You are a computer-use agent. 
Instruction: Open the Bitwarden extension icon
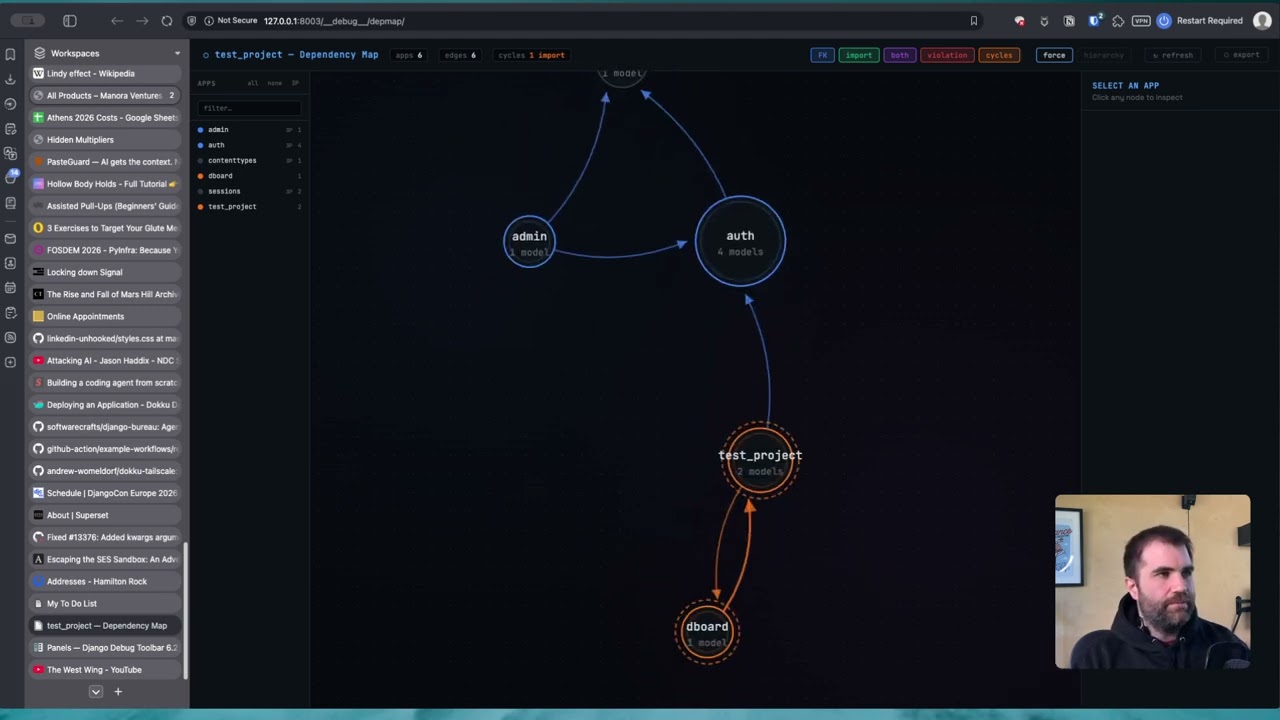coord(1095,21)
